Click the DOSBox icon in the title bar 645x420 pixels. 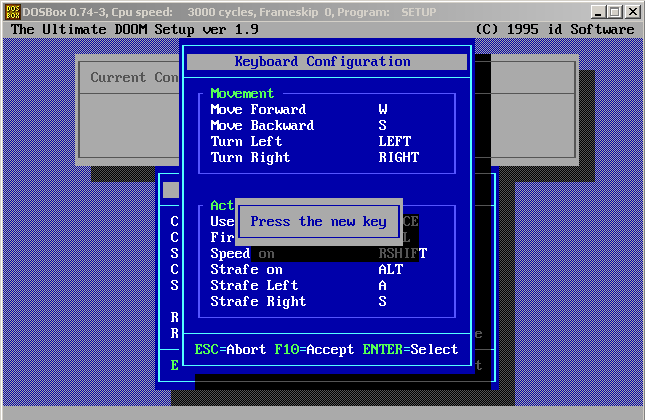pos(10,11)
